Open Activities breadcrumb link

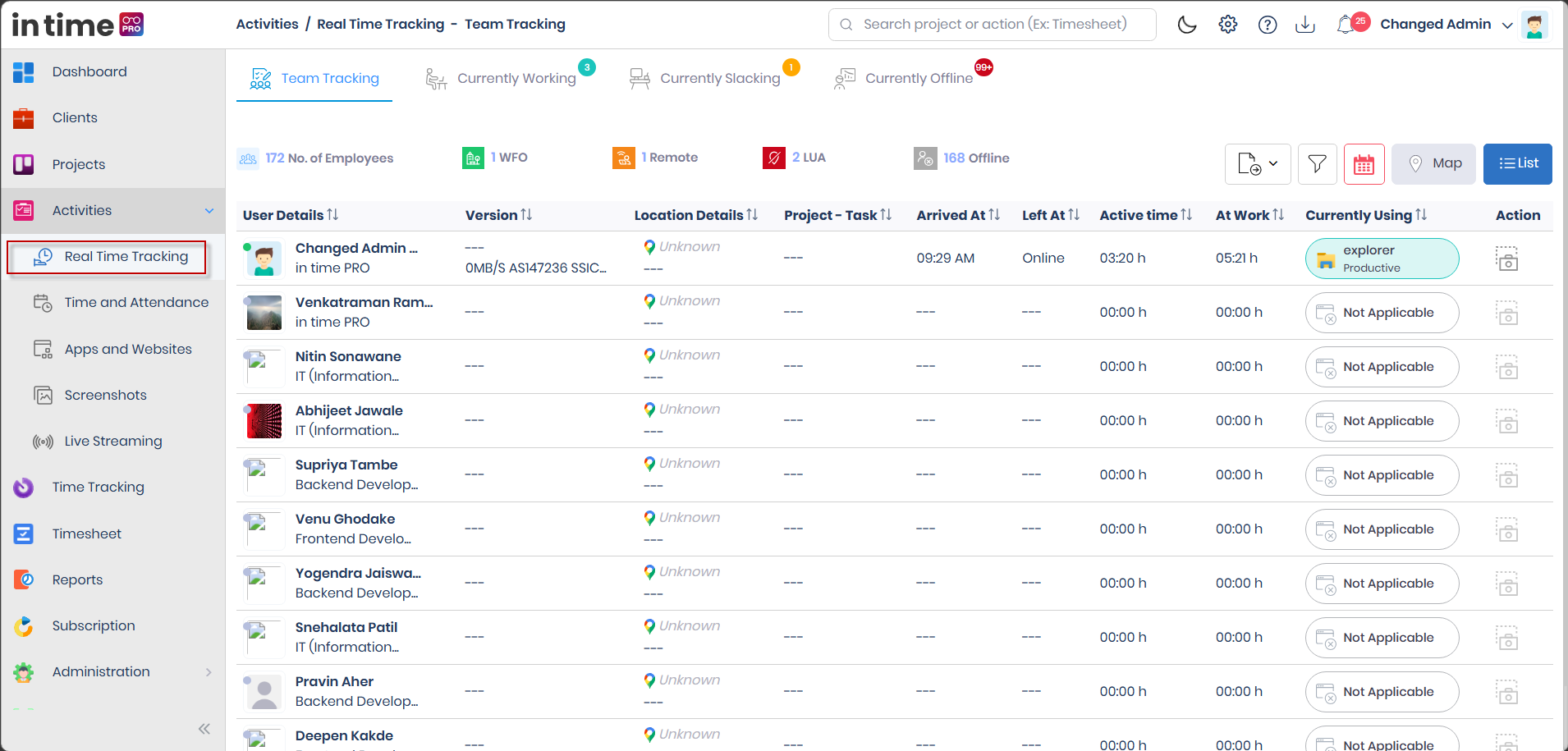[268, 25]
